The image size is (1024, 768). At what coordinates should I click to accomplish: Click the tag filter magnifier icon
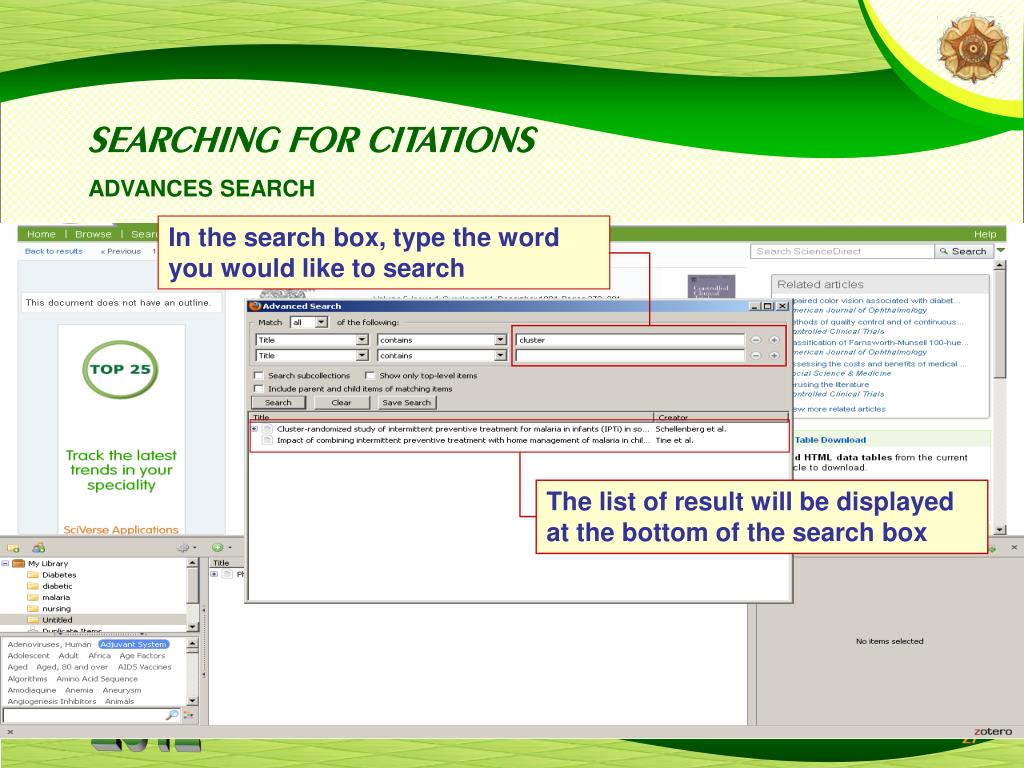point(172,715)
